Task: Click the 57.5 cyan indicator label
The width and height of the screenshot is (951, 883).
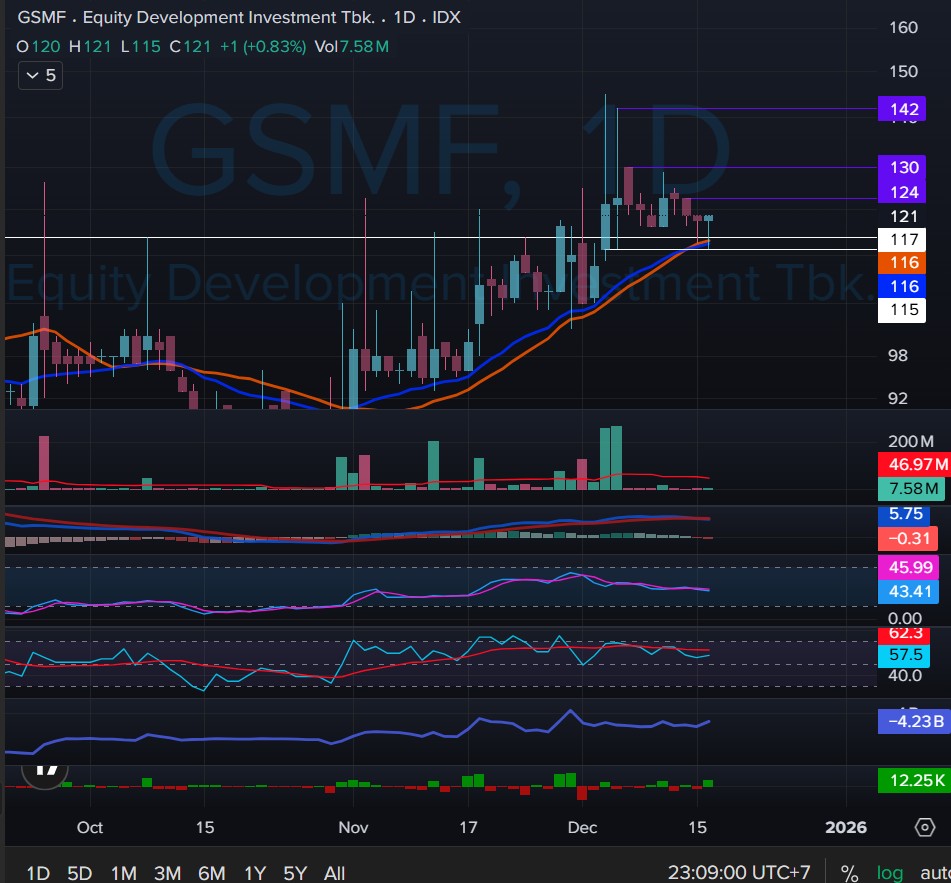Action: point(904,655)
